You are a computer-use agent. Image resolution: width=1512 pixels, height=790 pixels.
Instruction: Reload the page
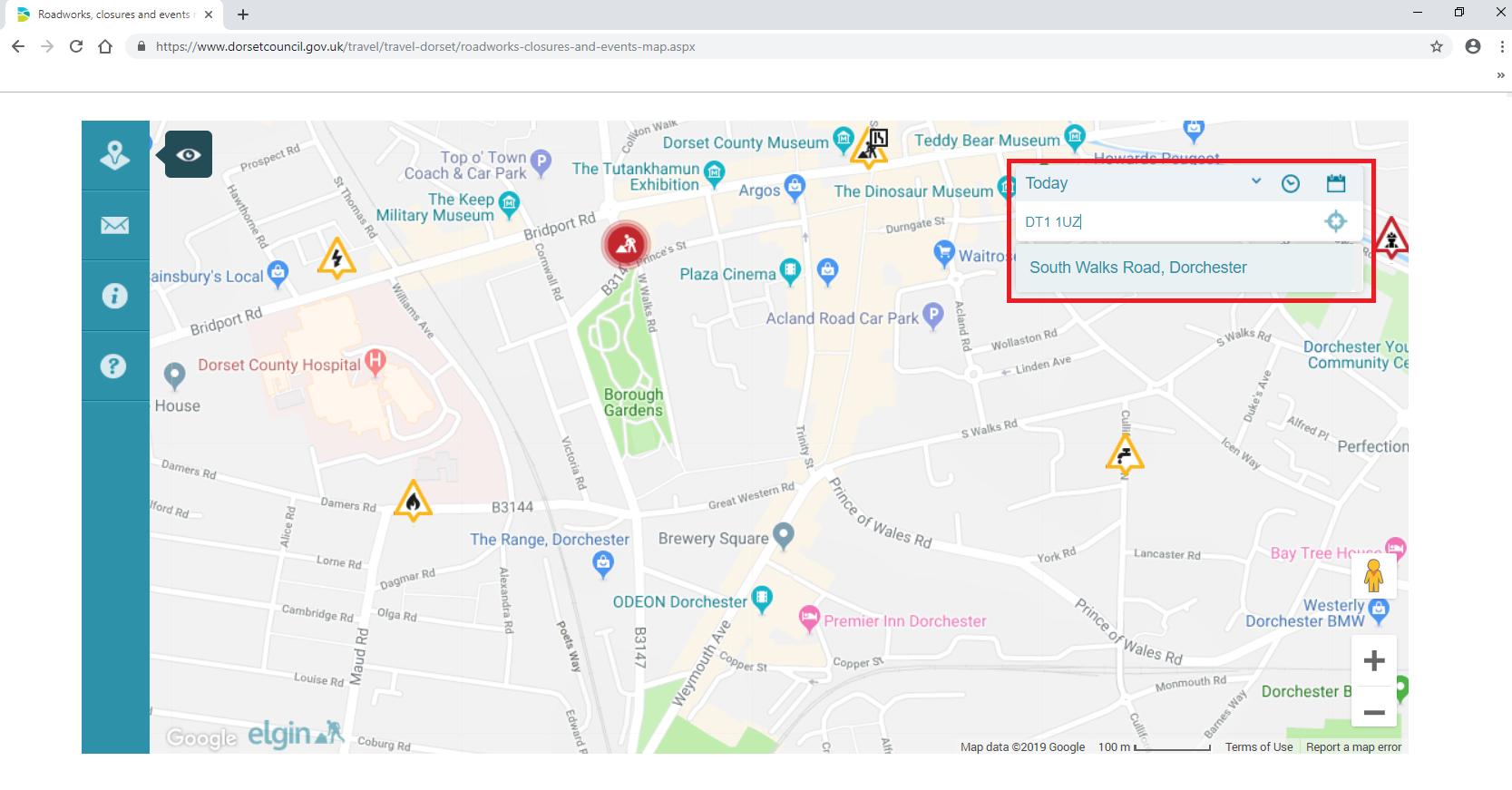pos(76,46)
